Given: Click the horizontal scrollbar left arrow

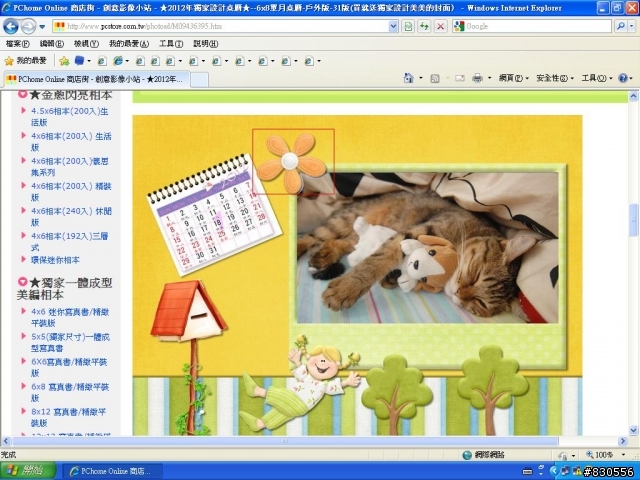Looking at the screenshot, I should (x=6, y=441).
